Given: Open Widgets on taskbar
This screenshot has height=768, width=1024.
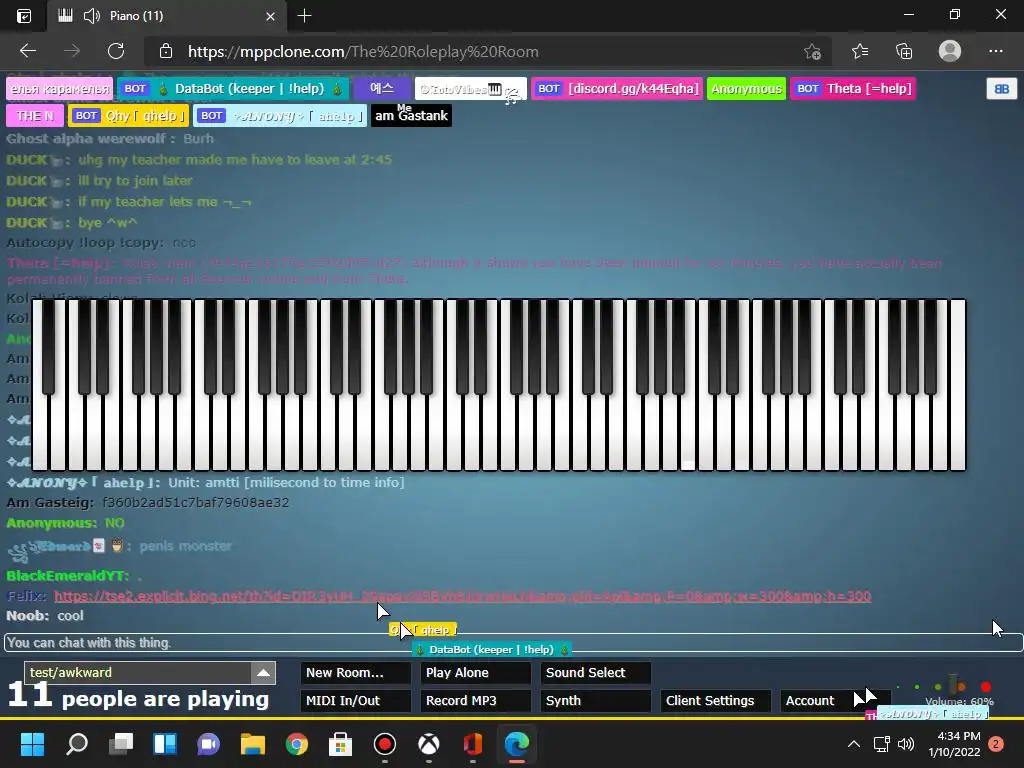Looking at the screenshot, I should [165, 744].
